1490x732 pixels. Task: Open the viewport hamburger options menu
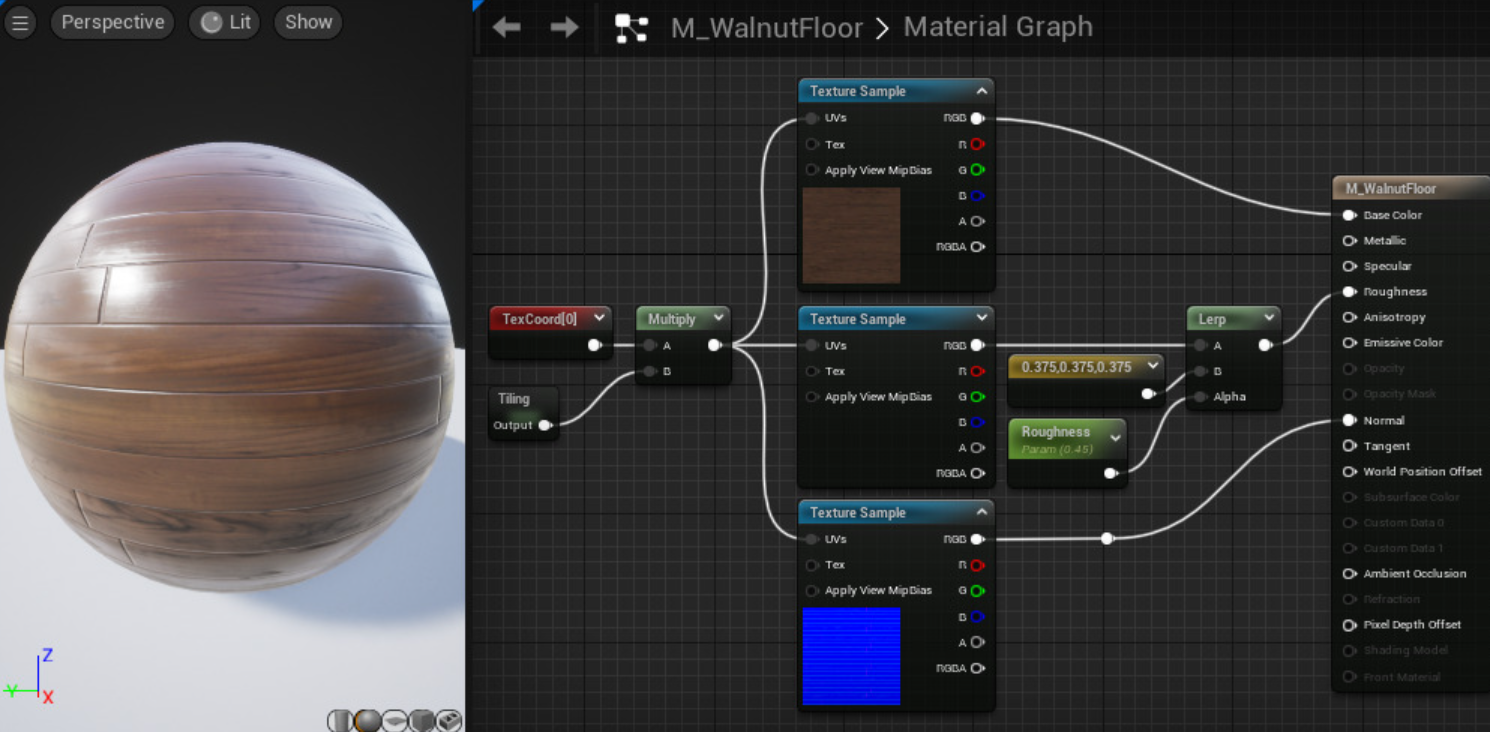(x=19, y=22)
